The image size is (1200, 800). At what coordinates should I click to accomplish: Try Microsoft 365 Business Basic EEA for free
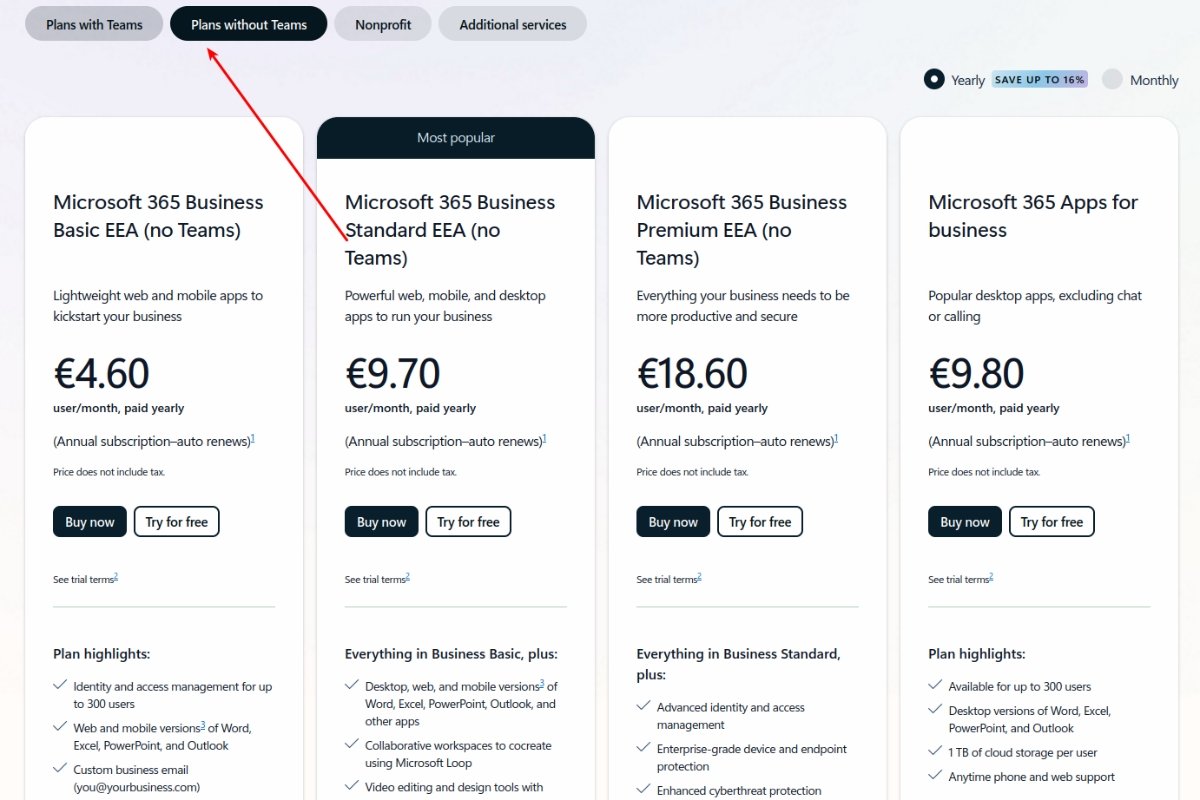[176, 521]
